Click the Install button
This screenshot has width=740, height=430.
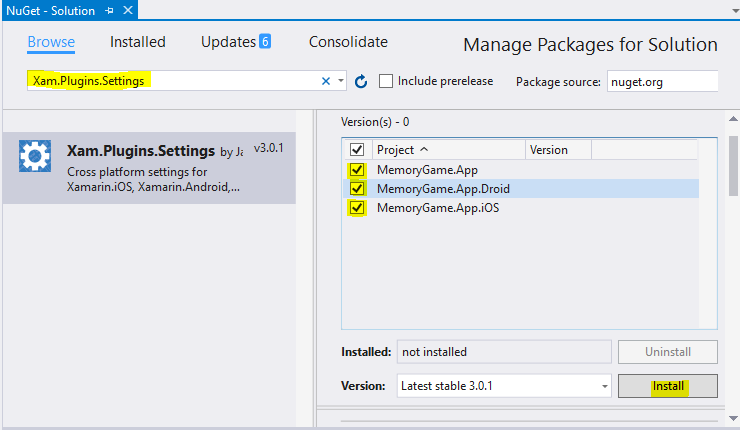(668, 386)
